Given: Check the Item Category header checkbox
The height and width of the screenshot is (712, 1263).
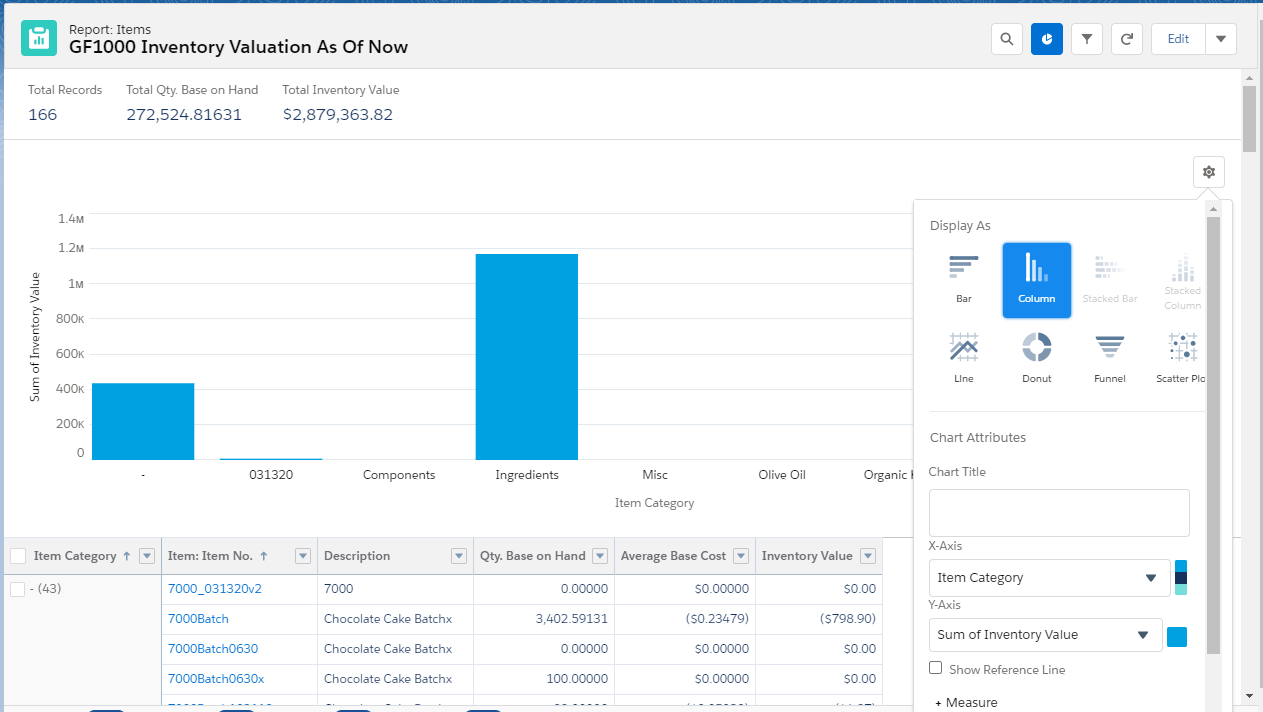Looking at the screenshot, I should tap(18, 556).
